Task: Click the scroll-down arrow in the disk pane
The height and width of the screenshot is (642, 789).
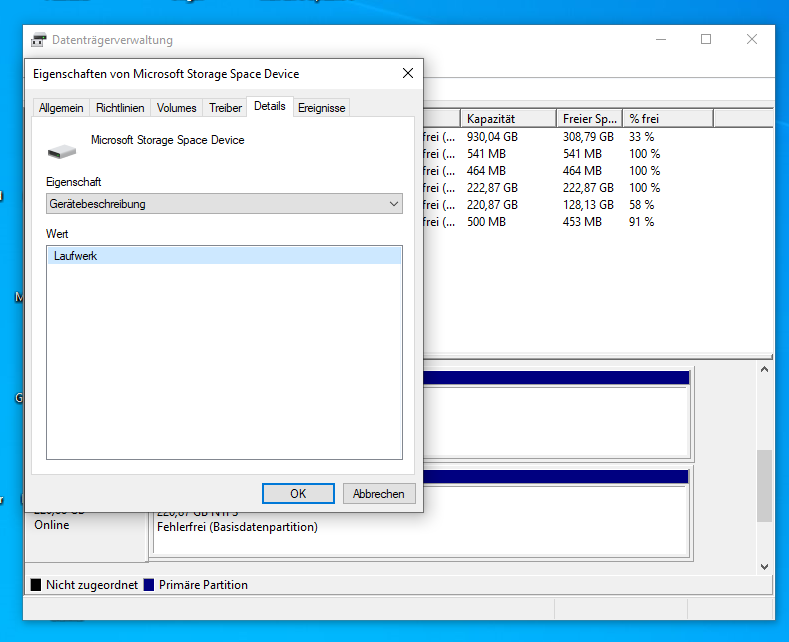Action: pyautogui.click(x=764, y=567)
